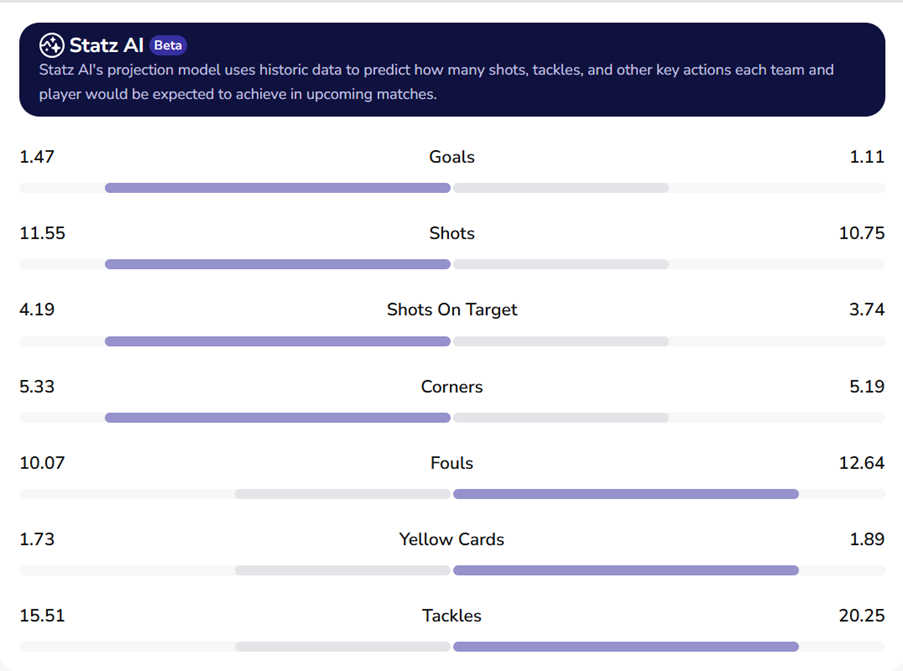Click the 1.47 goals projection value
This screenshot has height=671, width=903.
[37, 157]
